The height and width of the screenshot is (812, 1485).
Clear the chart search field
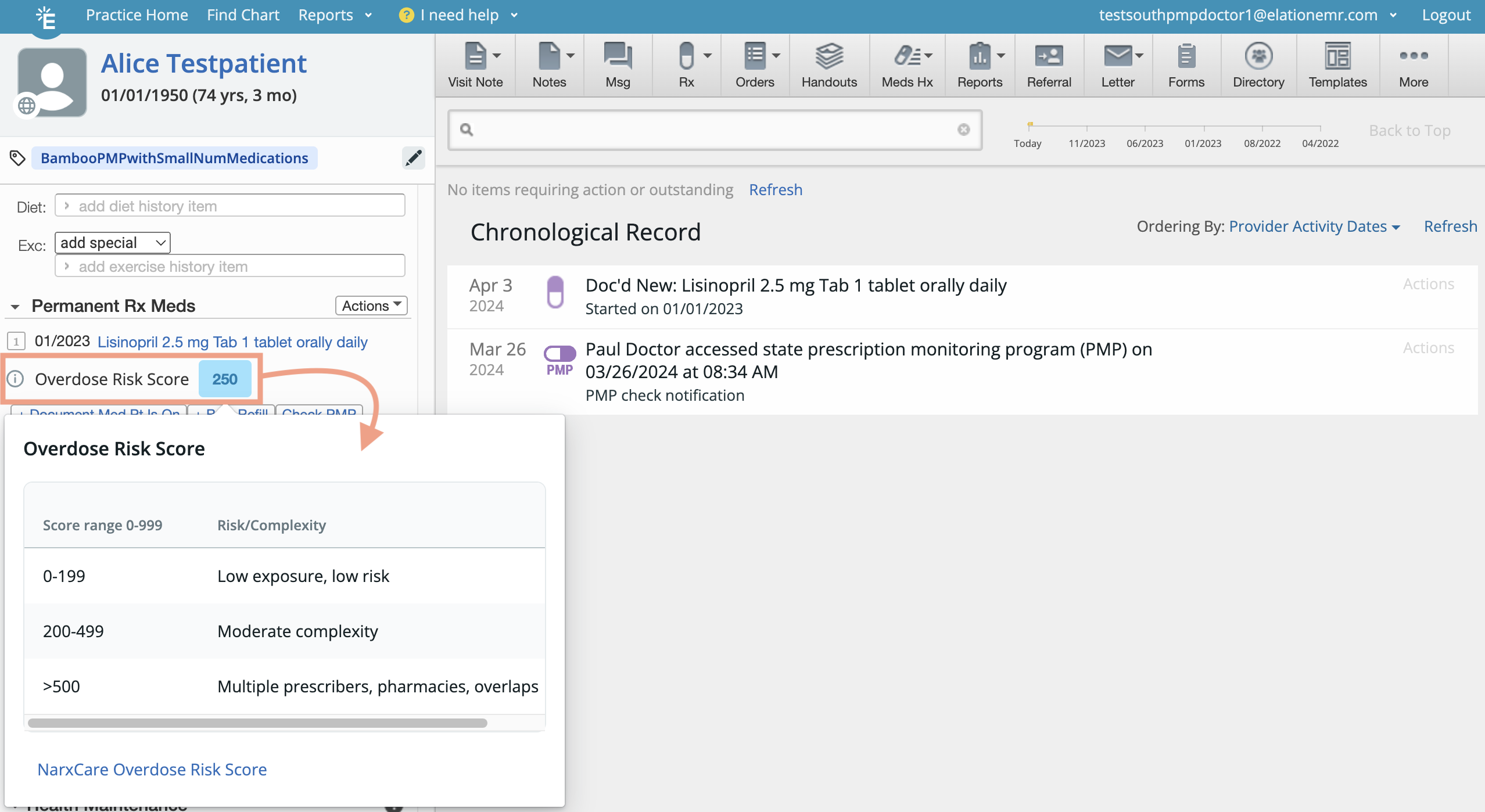pos(963,130)
